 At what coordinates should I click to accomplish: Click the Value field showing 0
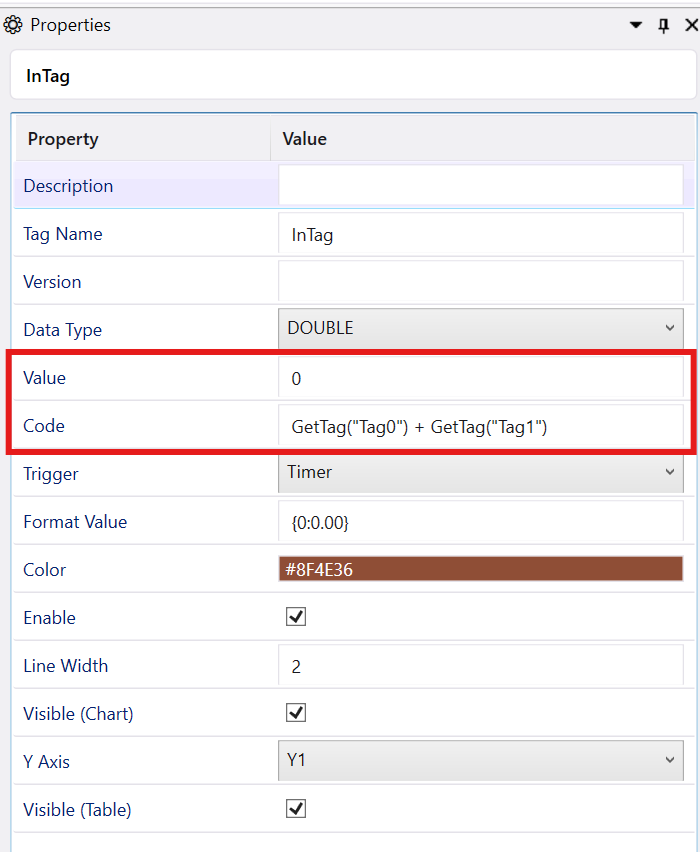click(480, 378)
